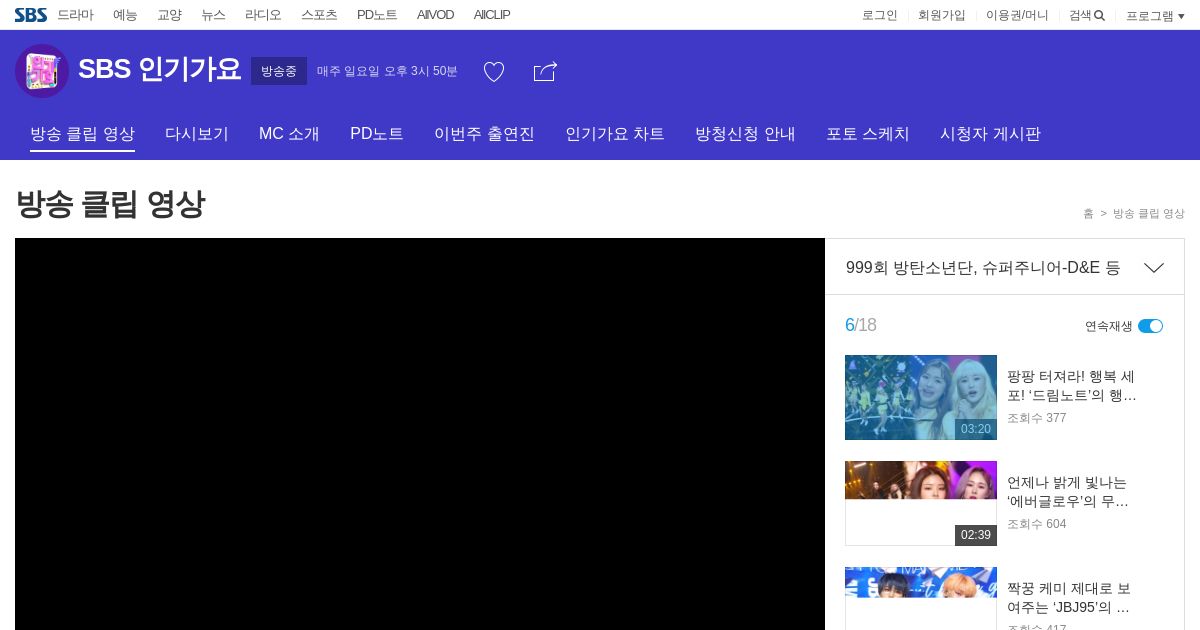Click the SBS logo
Image resolution: width=1200 pixels, height=630 pixels.
point(31,15)
